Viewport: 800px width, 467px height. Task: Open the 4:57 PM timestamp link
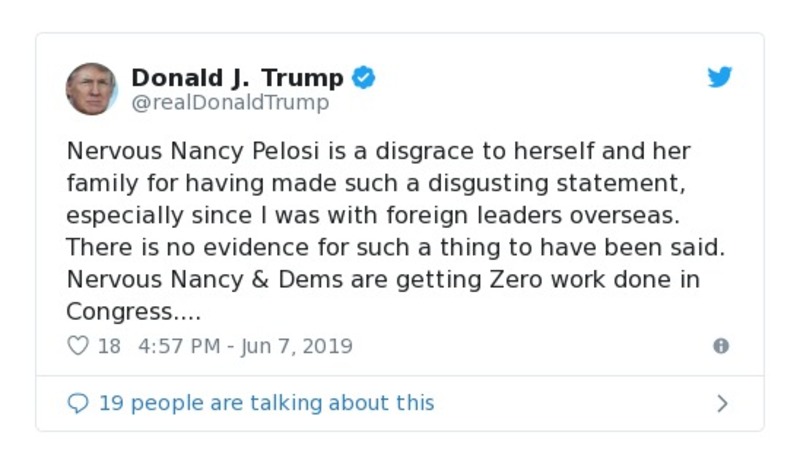point(177,346)
